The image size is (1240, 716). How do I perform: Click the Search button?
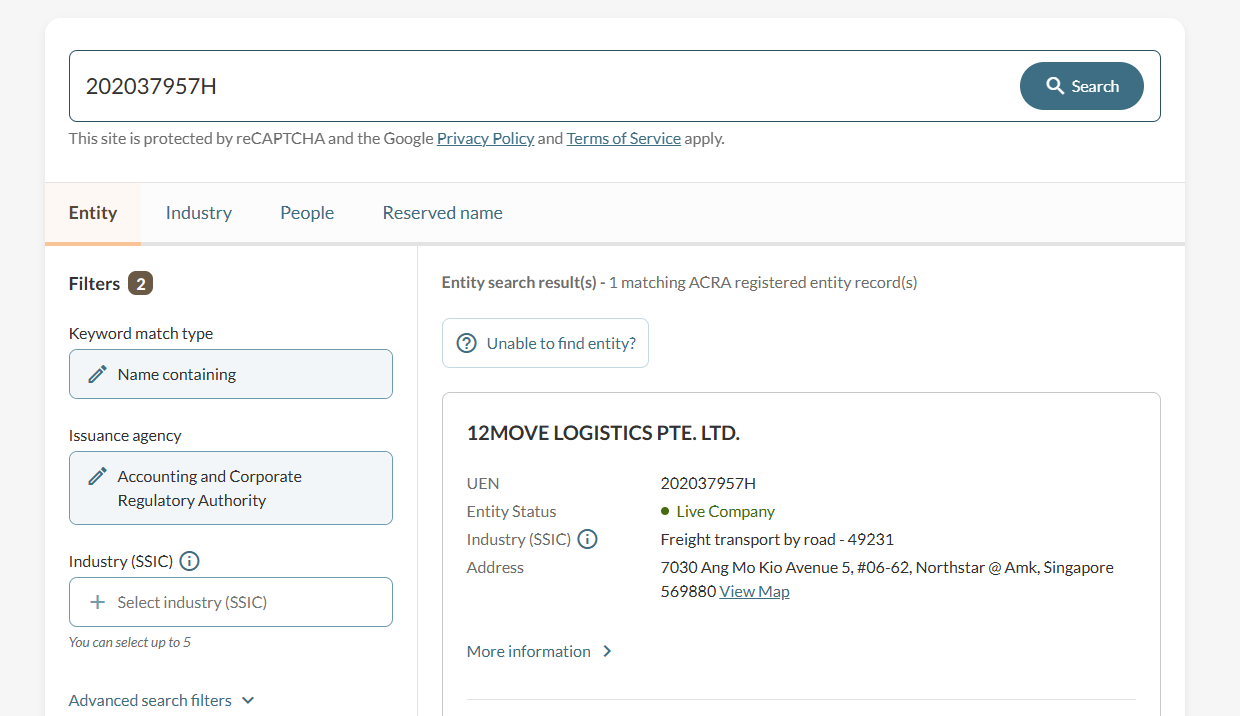[1081, 86]
